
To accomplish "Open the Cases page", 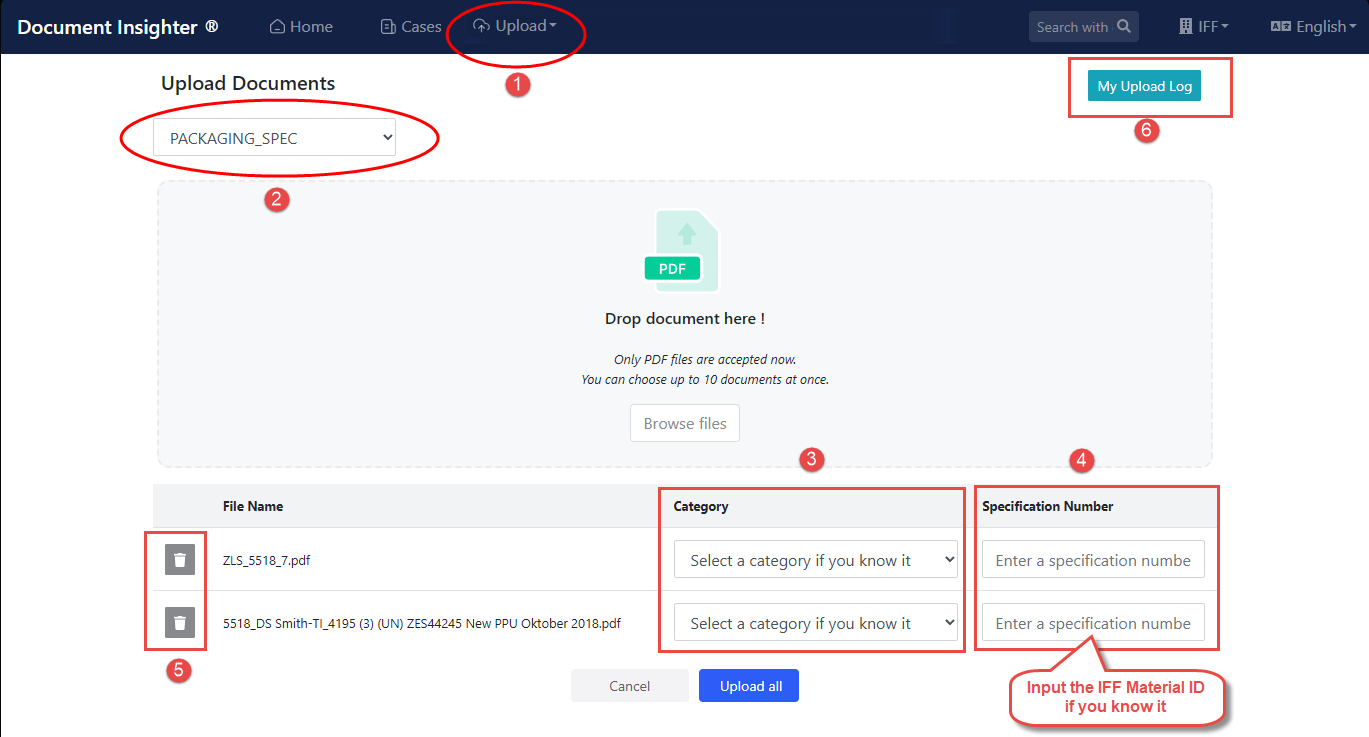I will (x=411, y=27).
